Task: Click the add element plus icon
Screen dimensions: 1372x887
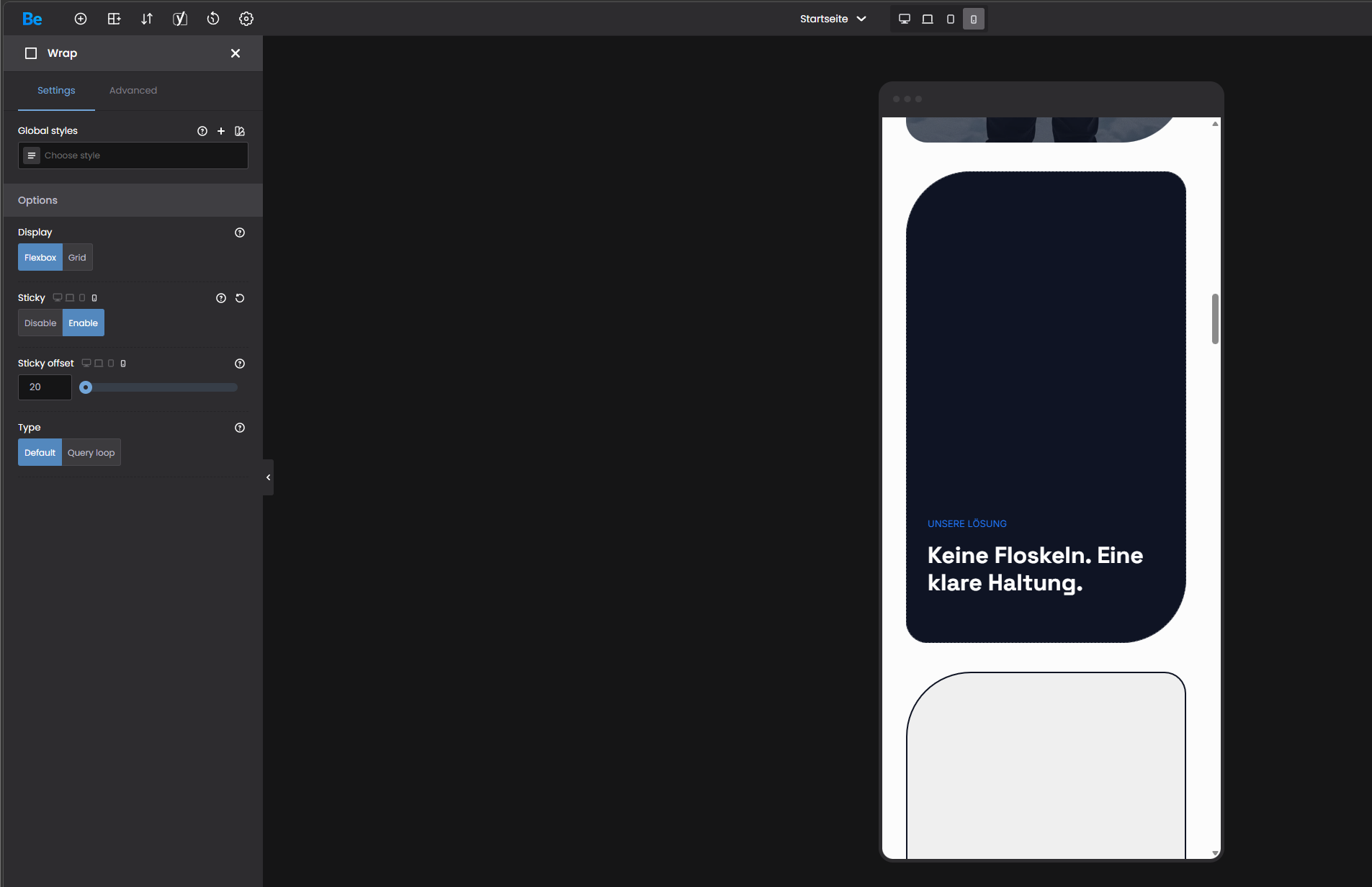Action: click(x=81, y=19)
